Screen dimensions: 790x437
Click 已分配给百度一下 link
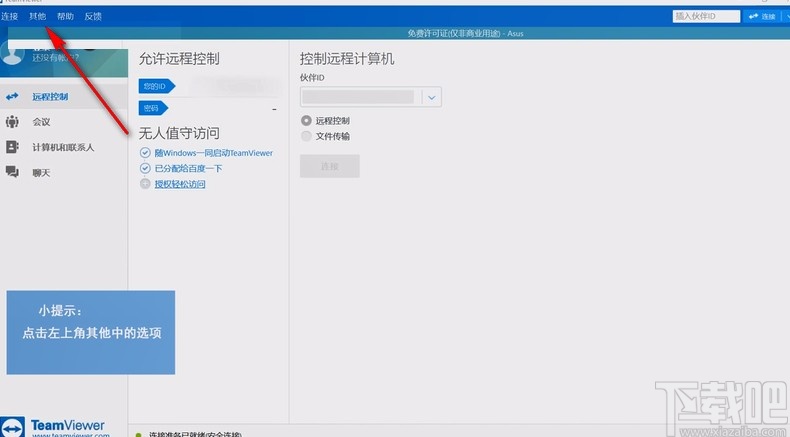tap(188, 168)
